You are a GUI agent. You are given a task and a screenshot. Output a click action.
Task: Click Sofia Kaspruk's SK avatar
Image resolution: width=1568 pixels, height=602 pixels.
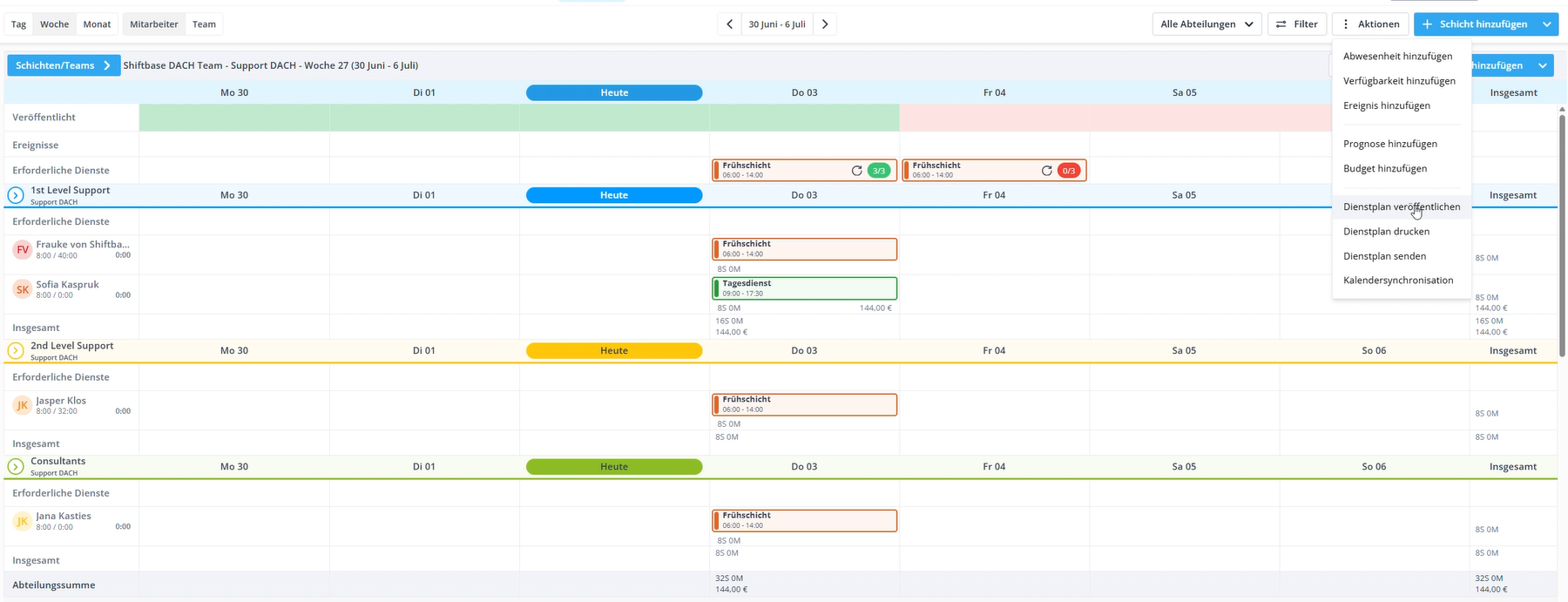(23, 289)
